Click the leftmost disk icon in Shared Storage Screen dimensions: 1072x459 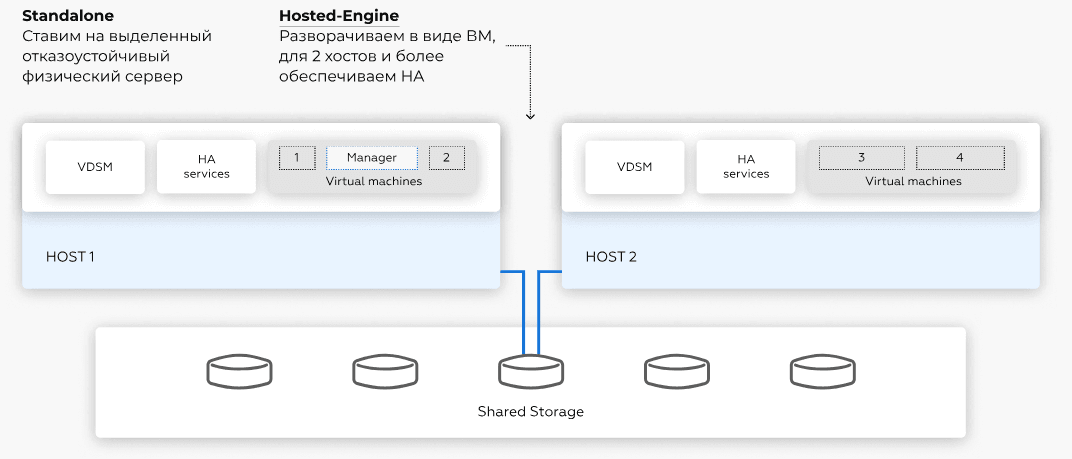click(x=239, y=372)
